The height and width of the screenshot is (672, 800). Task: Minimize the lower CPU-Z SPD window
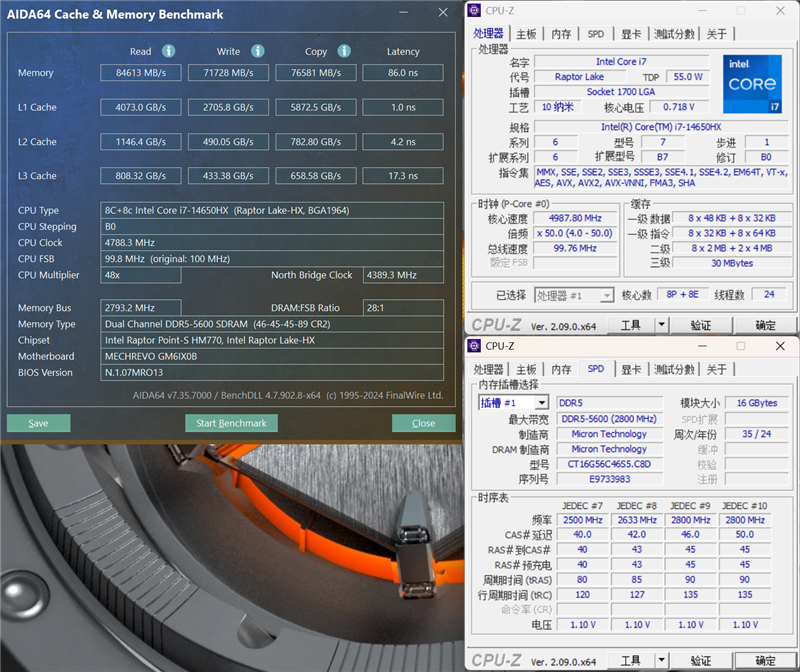pyautogui.click(x=702, y=346)
